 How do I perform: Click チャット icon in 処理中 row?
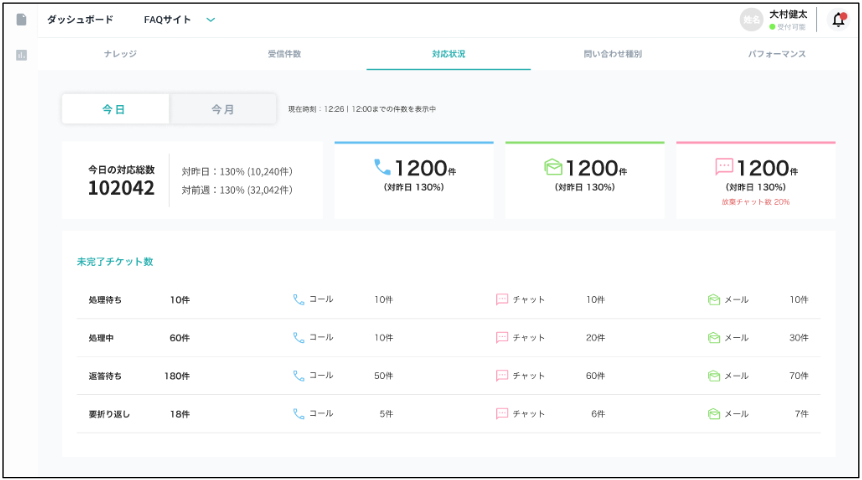coord(502,338)
